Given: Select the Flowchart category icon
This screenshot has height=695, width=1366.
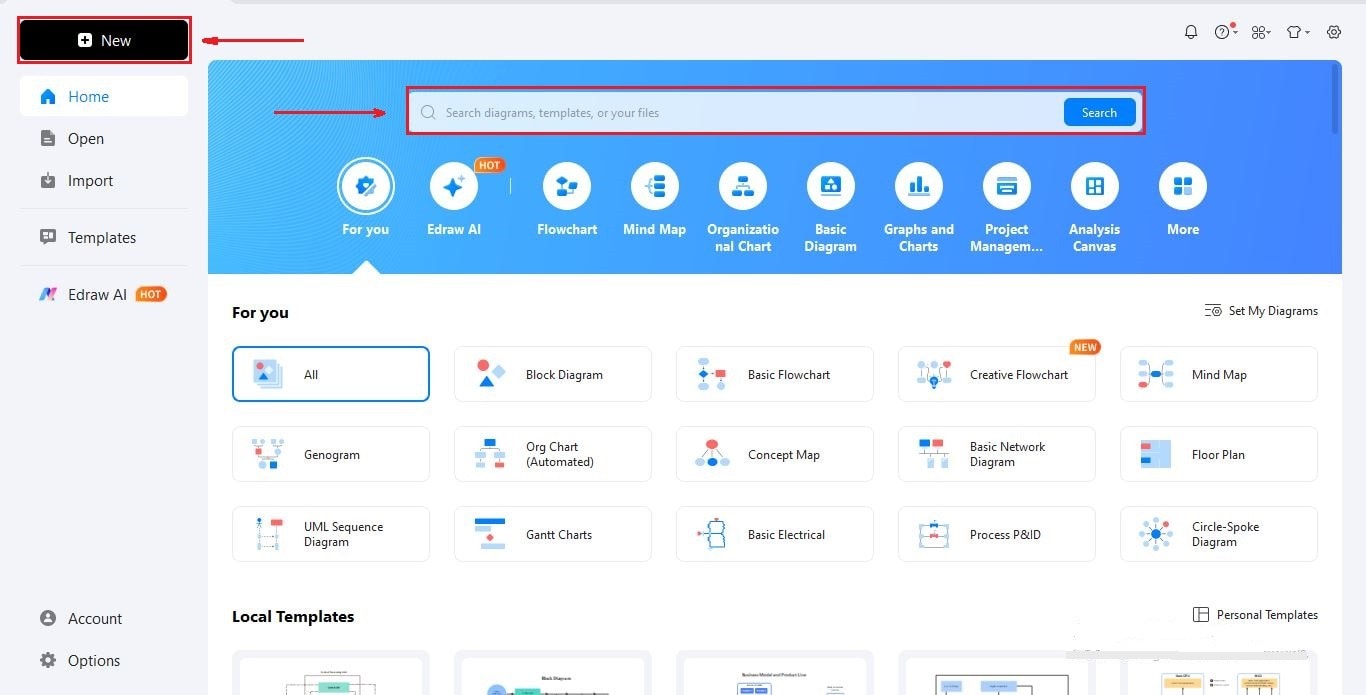Looking at the screenshot, I should (566, 186).
